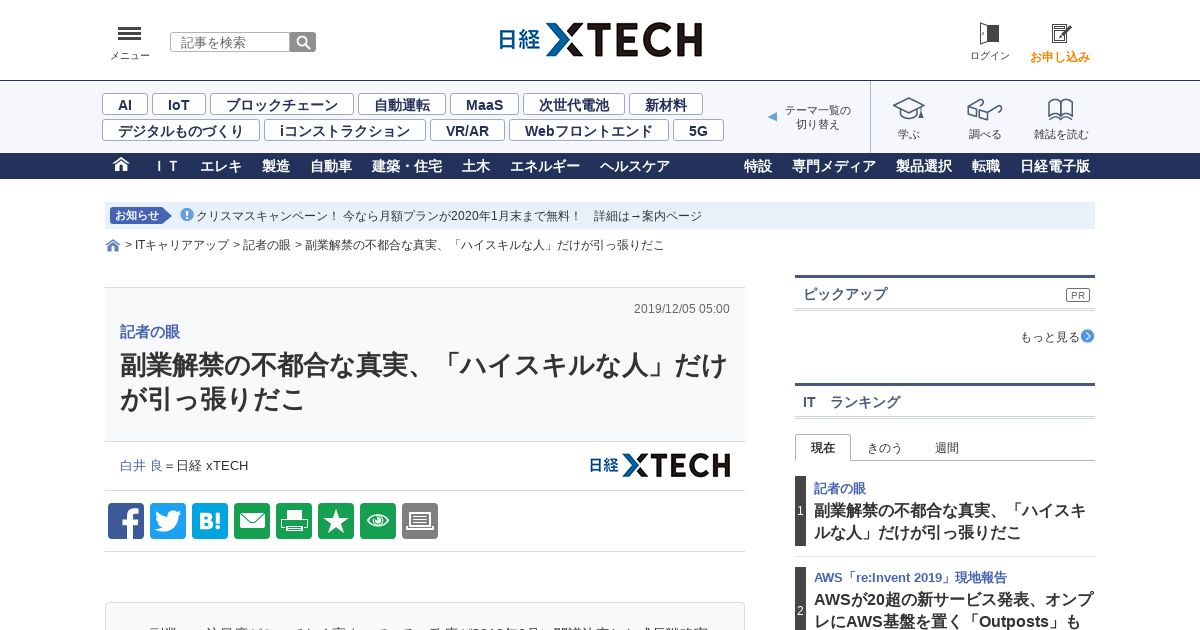Open ITキャリアアップ breadcrumb link
Screen dimensions: 1200x630
(x=182, y=245)
